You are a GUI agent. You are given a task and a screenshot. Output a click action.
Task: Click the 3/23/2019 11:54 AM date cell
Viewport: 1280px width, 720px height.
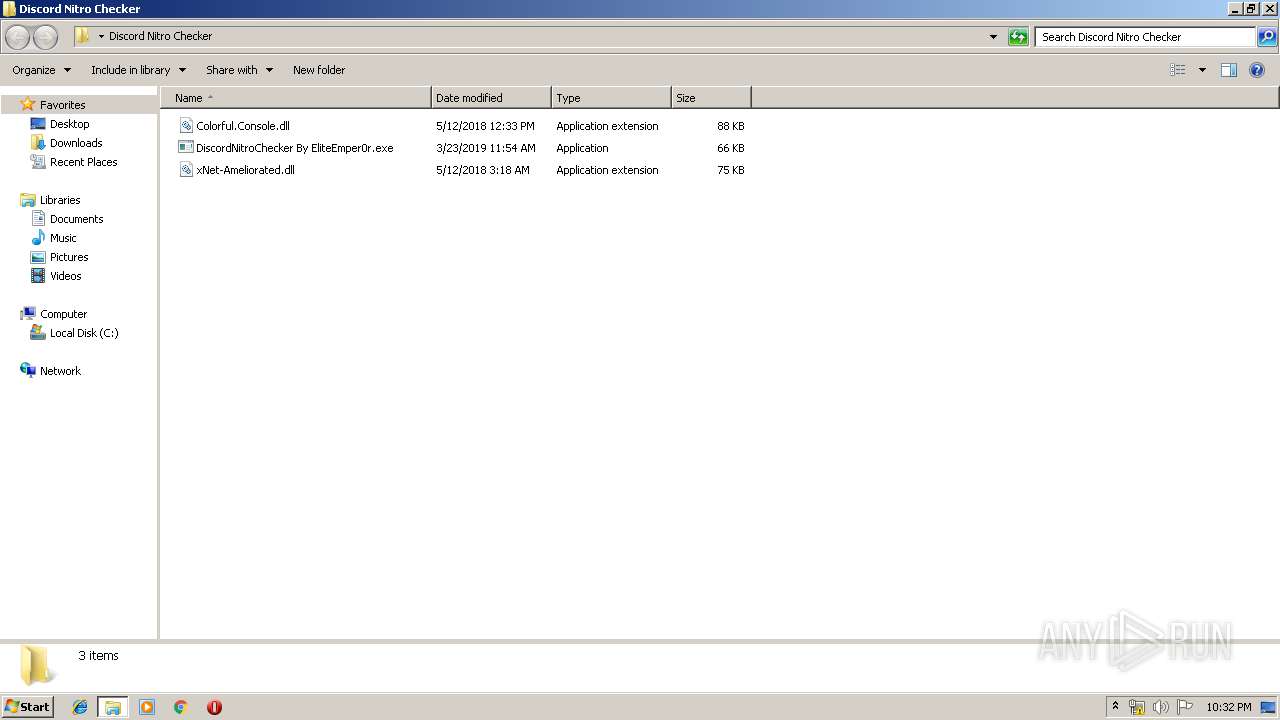tap(486, 148)
